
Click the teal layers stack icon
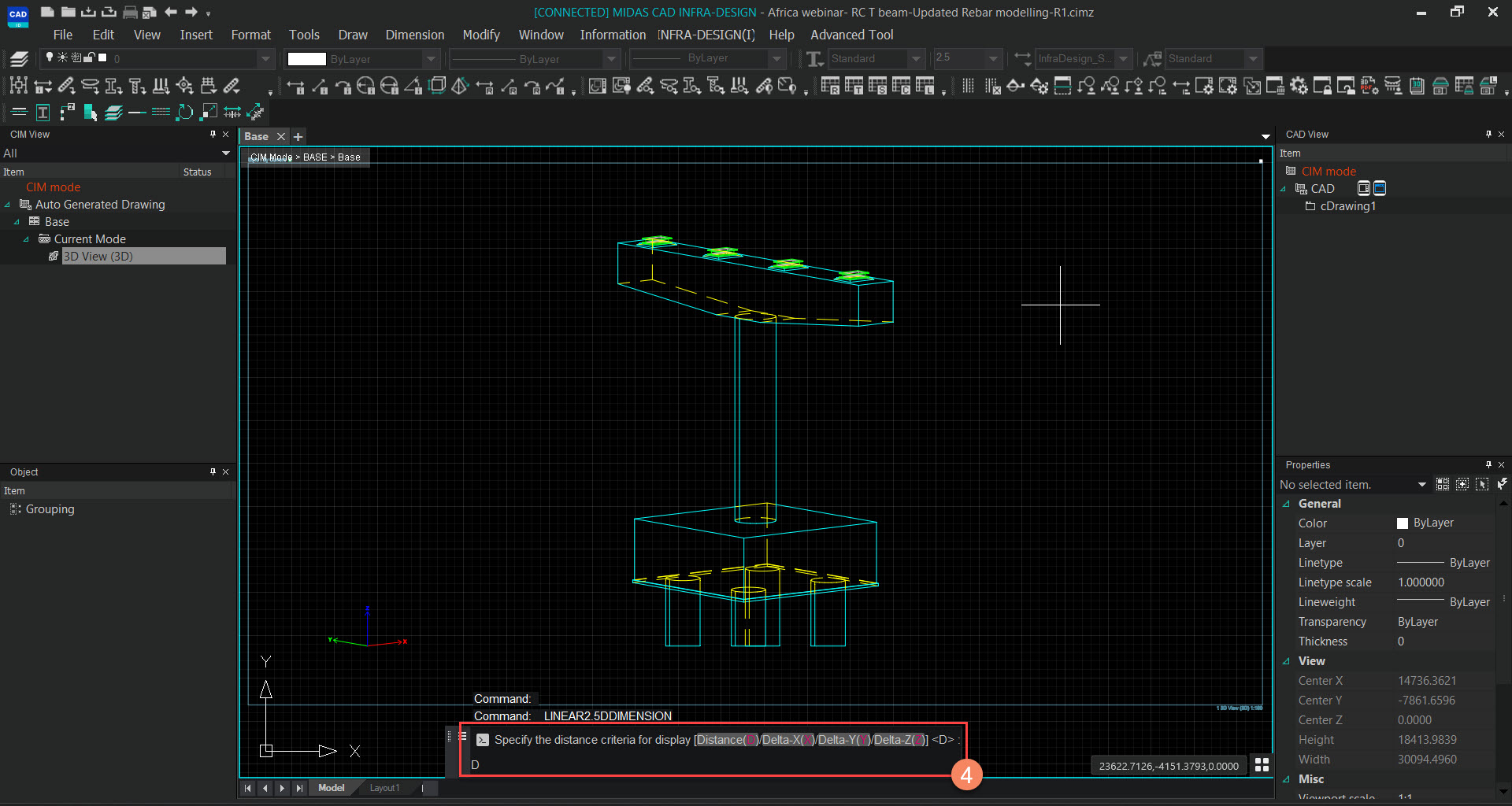pos(113,113)
